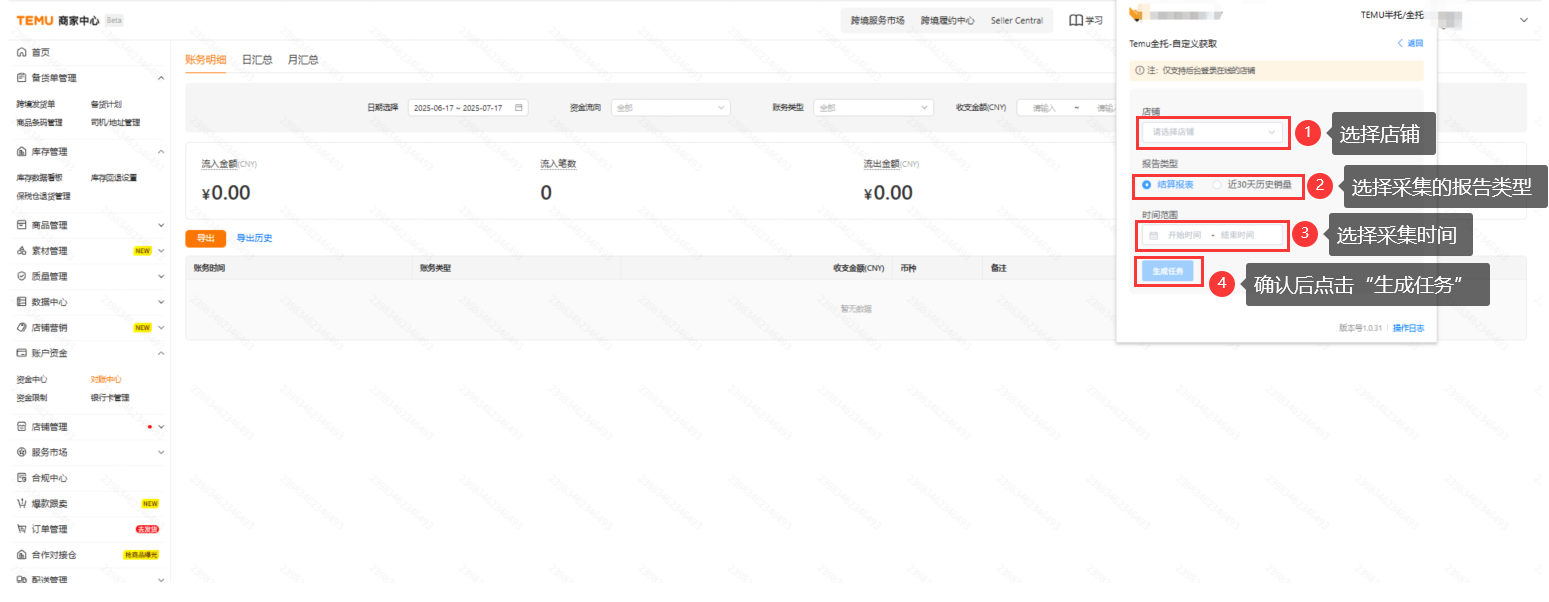
Task: Click the 首页 home icon in sidebar
Action: tap(21, 52)
